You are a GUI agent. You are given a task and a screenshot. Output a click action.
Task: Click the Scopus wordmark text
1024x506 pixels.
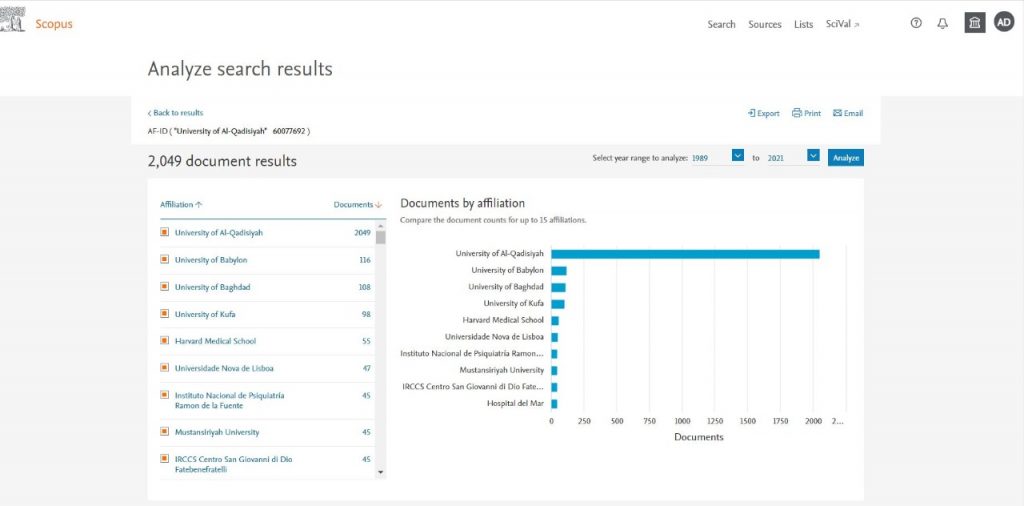point(54,24)
